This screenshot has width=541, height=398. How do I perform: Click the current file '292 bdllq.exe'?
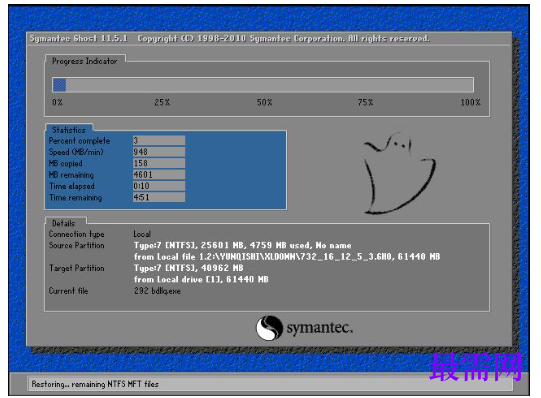click(157, 291)
